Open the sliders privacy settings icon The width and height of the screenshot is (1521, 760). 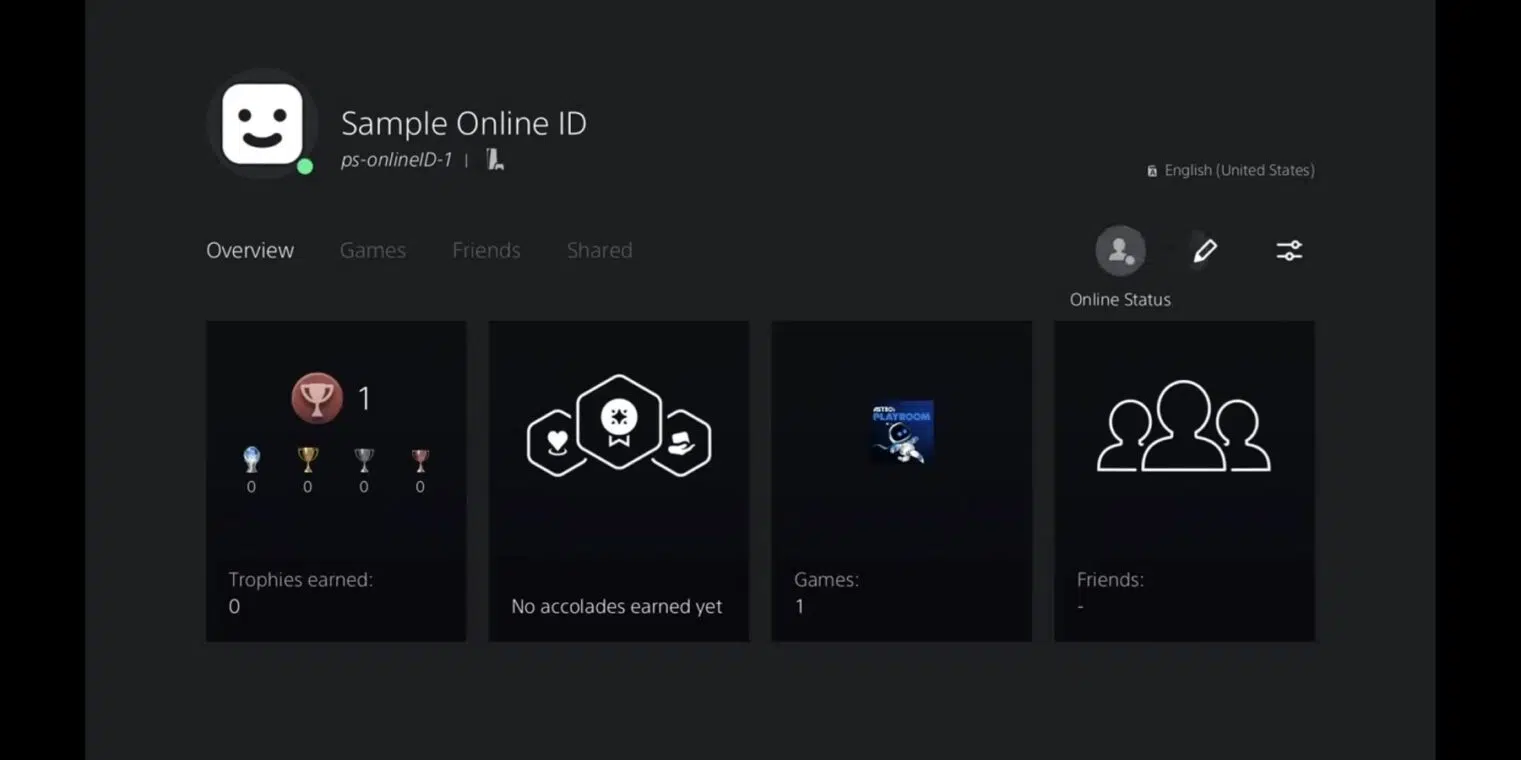click(x=1289, y=250)
